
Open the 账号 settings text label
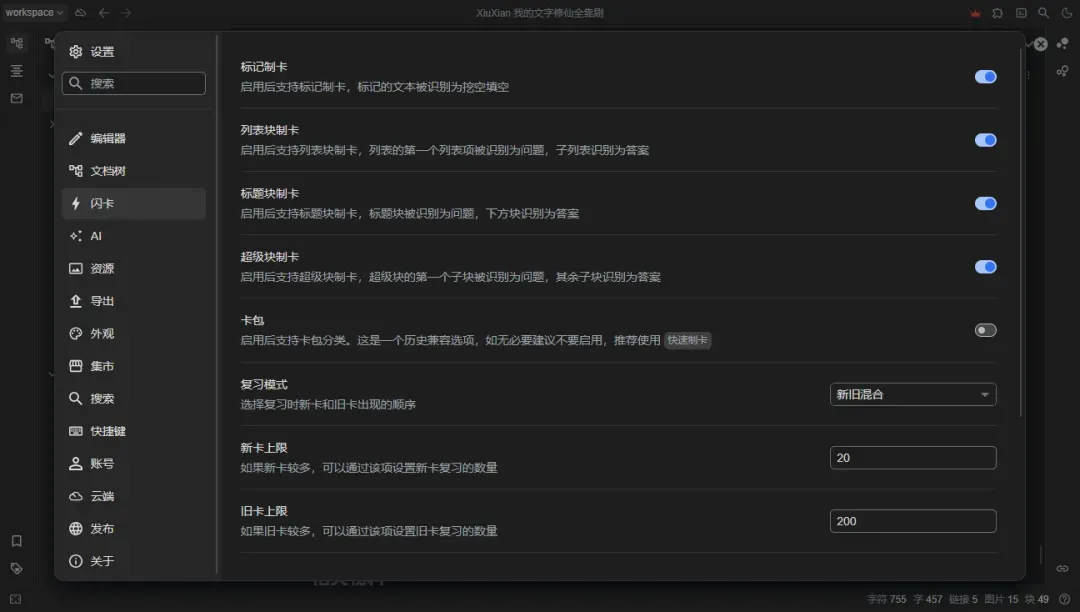[102, 463]
